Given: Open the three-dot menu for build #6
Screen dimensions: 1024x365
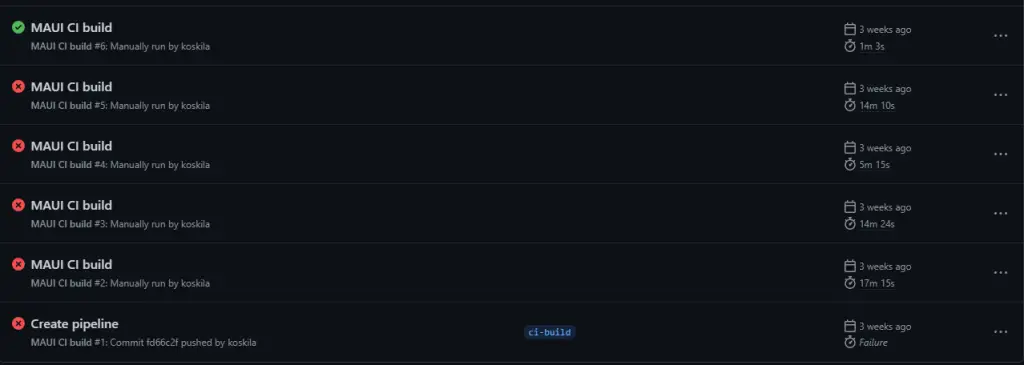Looking at the screenshot, I should pyautogui.click(x=1000, y=36).
